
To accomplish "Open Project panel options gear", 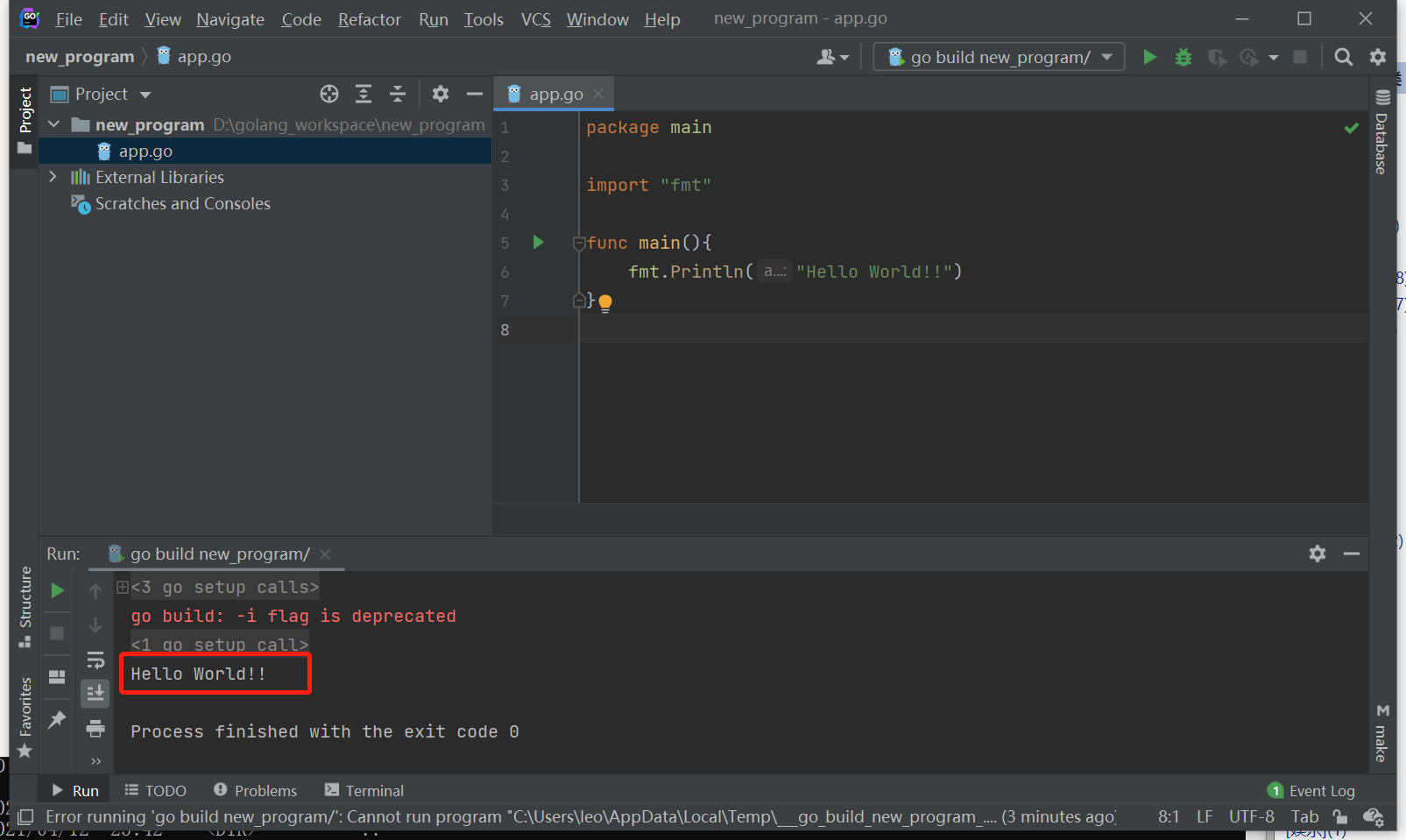I will 441,94.
